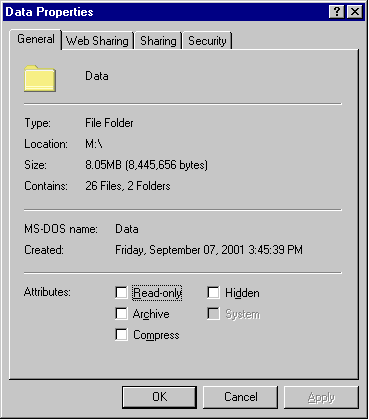Viewport: 369px width, 420px height.
Task: Confirm changes with the OK button
Action: tap(159, 397)
